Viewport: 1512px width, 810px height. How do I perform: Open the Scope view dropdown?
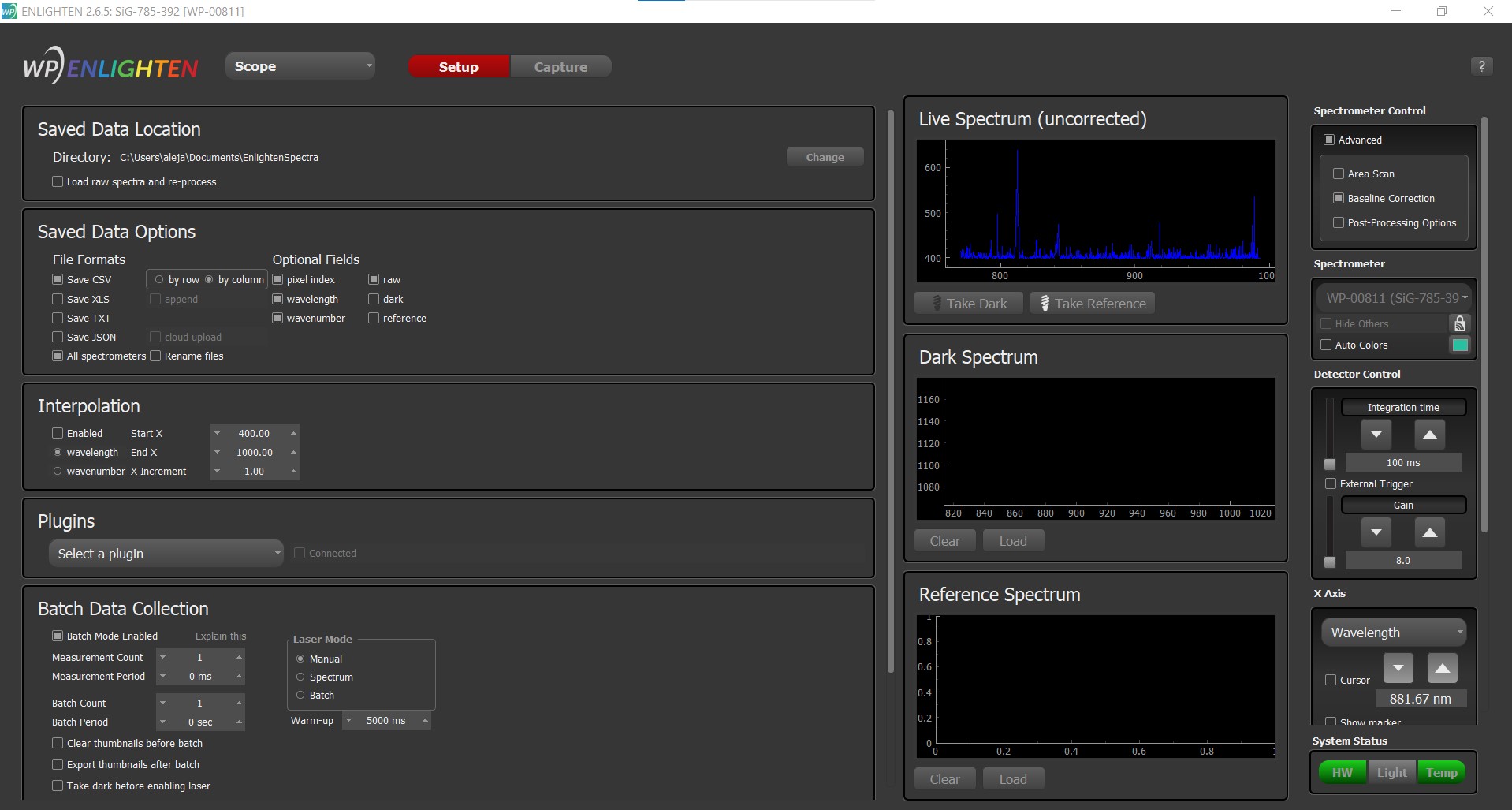pyautogui.click(x=300, y=66)
